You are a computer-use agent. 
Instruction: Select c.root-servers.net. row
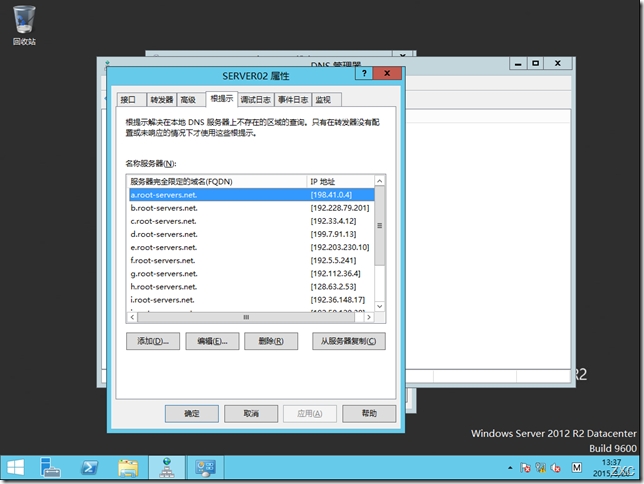point(251,221)
